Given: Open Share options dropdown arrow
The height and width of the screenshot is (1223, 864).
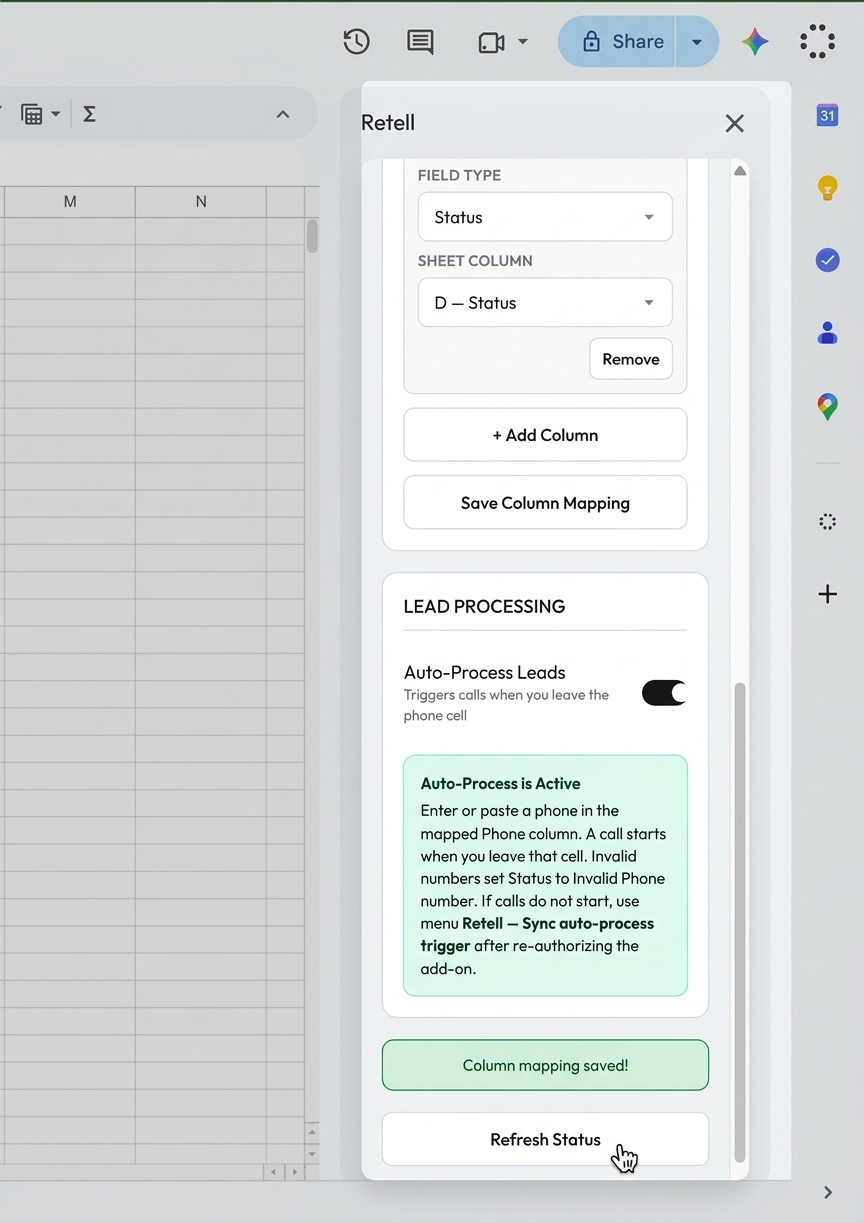Looking at the screenshot, I should click(697, 42).
